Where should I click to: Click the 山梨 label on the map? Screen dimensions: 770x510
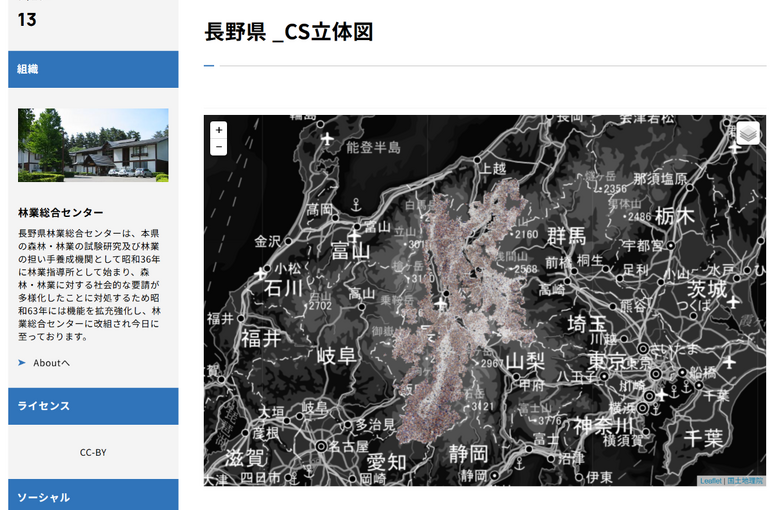click(525, 362)
